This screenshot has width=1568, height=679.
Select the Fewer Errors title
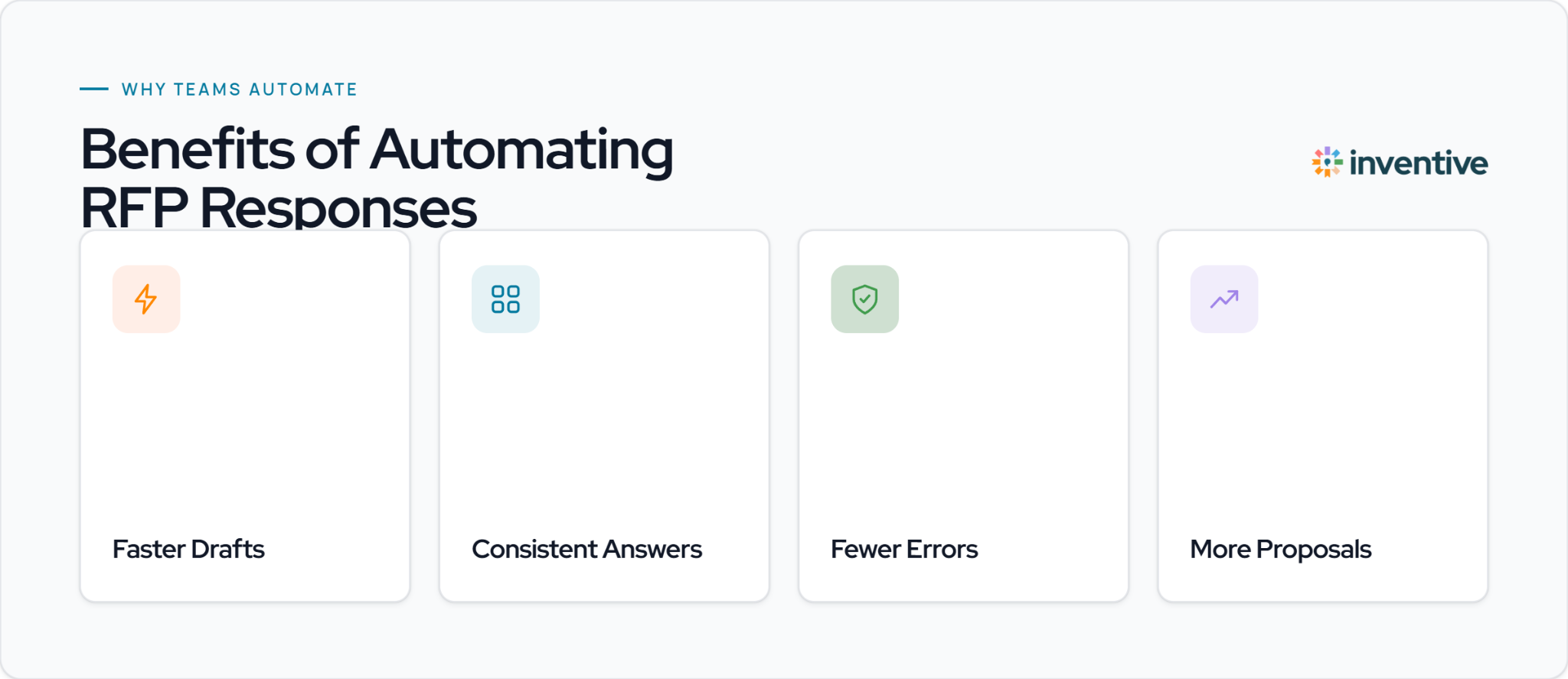904,549
